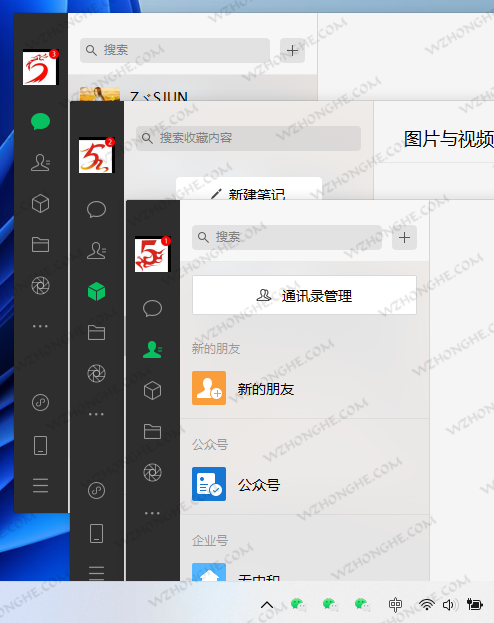The width and height of the screenshot is (494, 623).
Task: Click third WeChat tray icon
Action: point(362,605)
